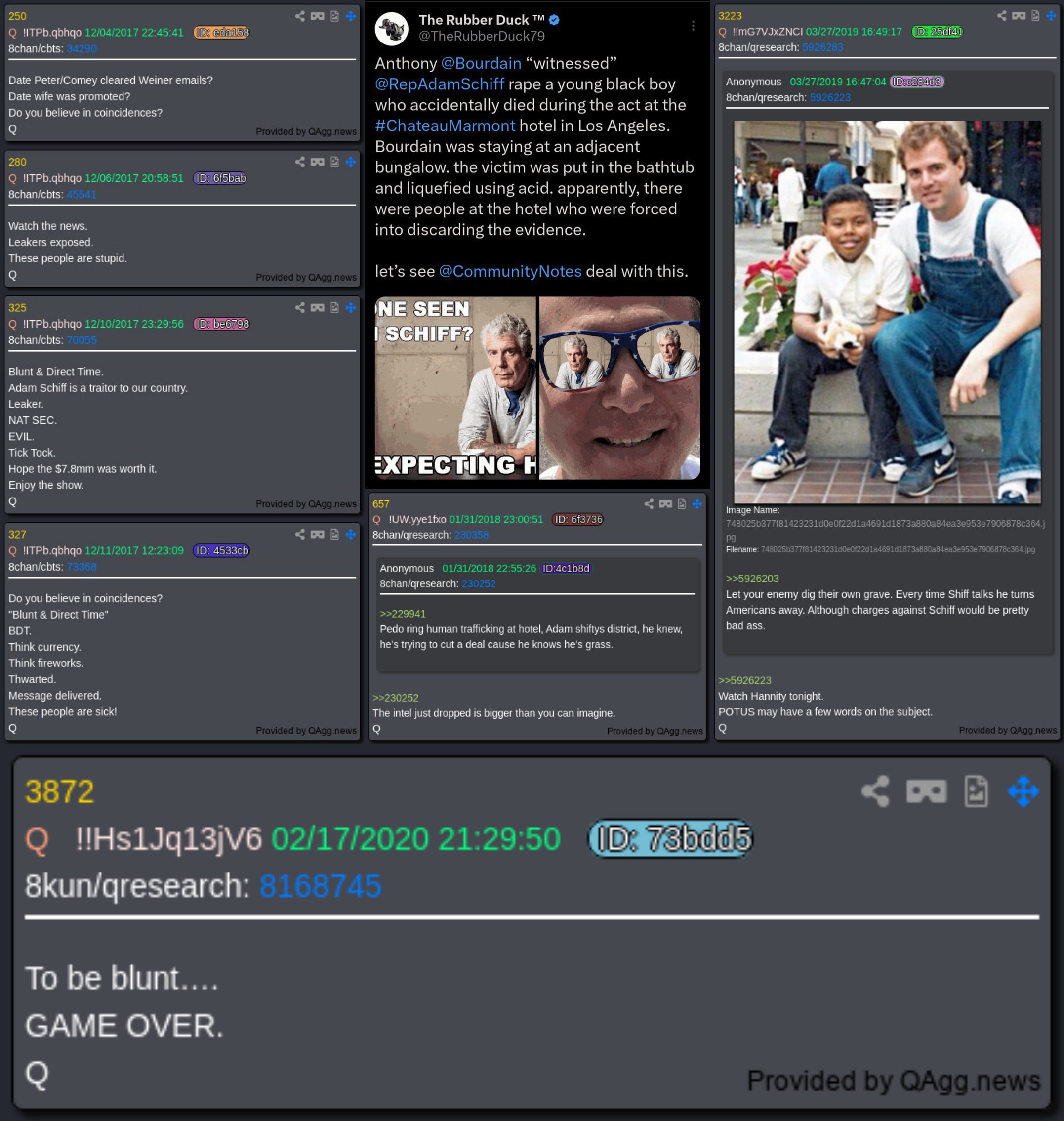Click the image file icon on post 327

[334, 535]
